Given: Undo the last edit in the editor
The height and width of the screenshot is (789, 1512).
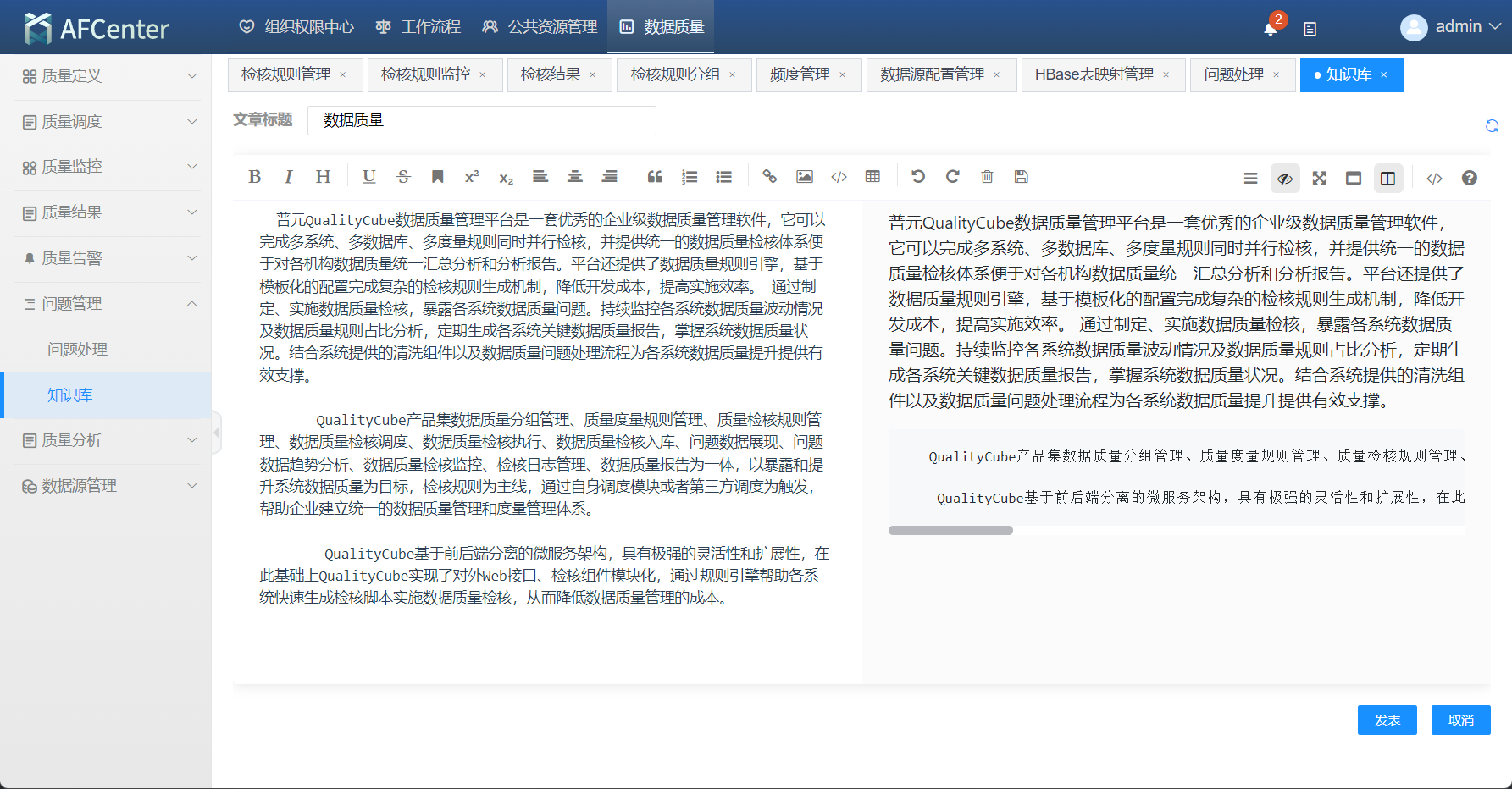Looking at the screenshot, I should tap(918, 177).
